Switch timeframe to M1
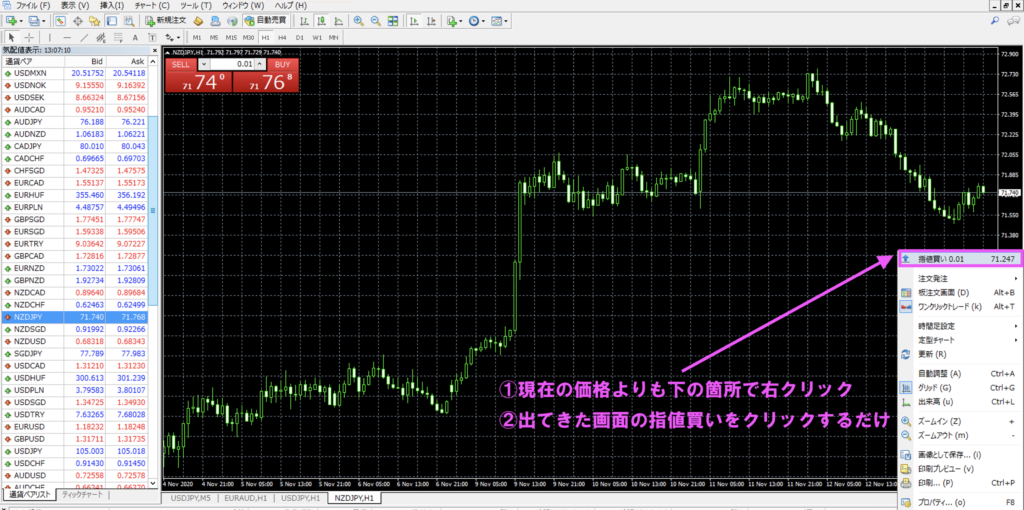Viewport: 1024px width, 510px height. point(197,37)
